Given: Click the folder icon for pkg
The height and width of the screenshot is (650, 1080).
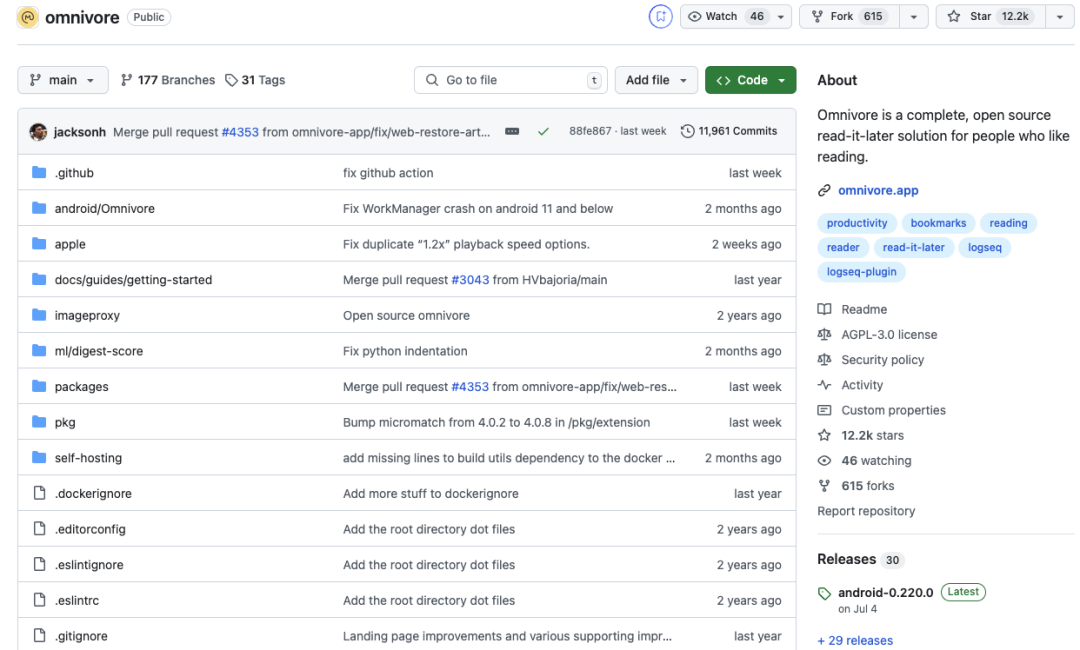Looking at the screenshot, I should click(x=39, y=421).
